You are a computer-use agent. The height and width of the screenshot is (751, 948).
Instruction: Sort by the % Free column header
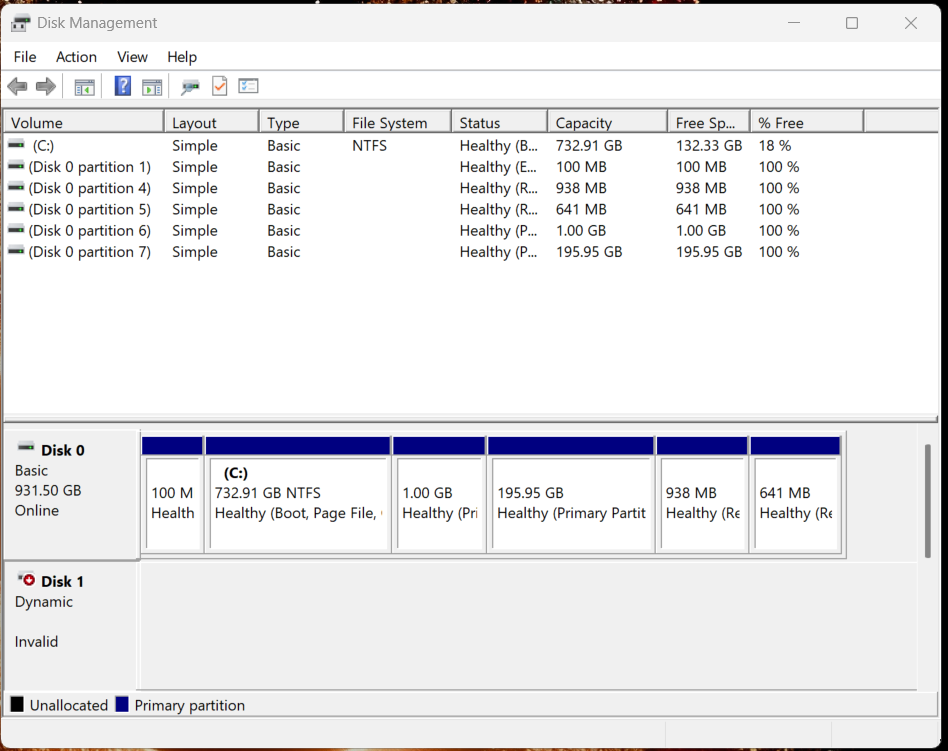pos(805,123)
